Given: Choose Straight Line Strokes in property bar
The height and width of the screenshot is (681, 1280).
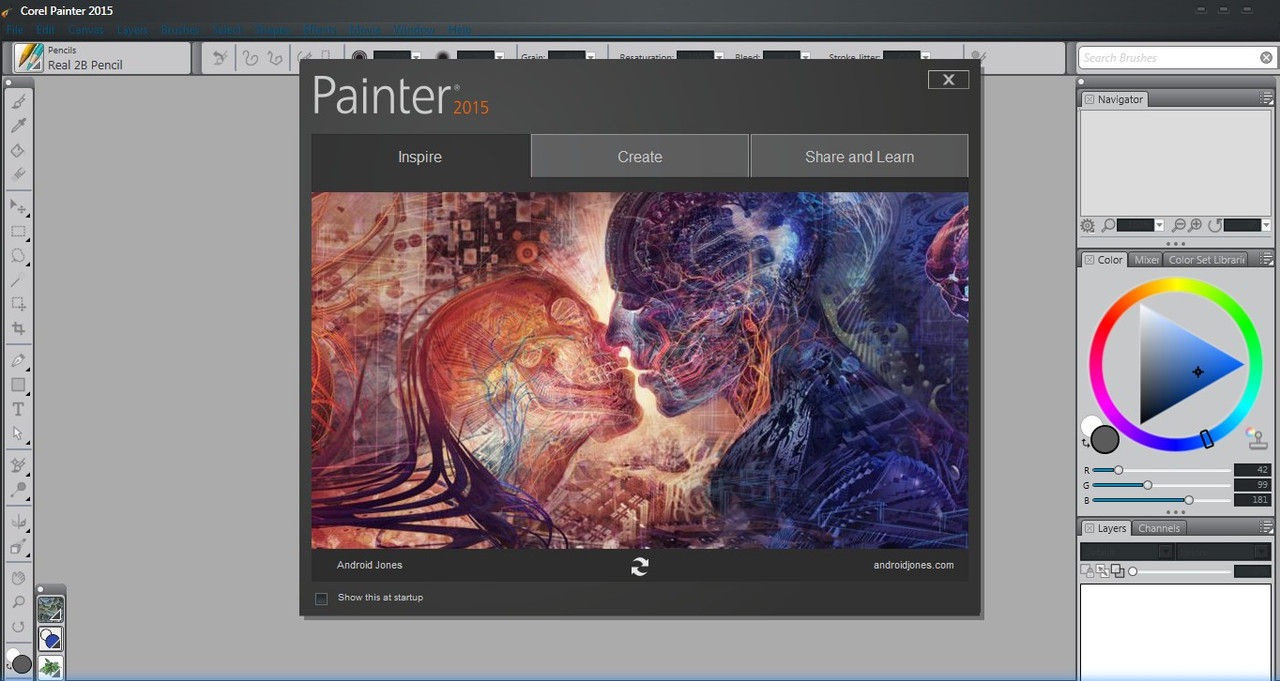Looking at the screenshot, I should coord(274,58).
